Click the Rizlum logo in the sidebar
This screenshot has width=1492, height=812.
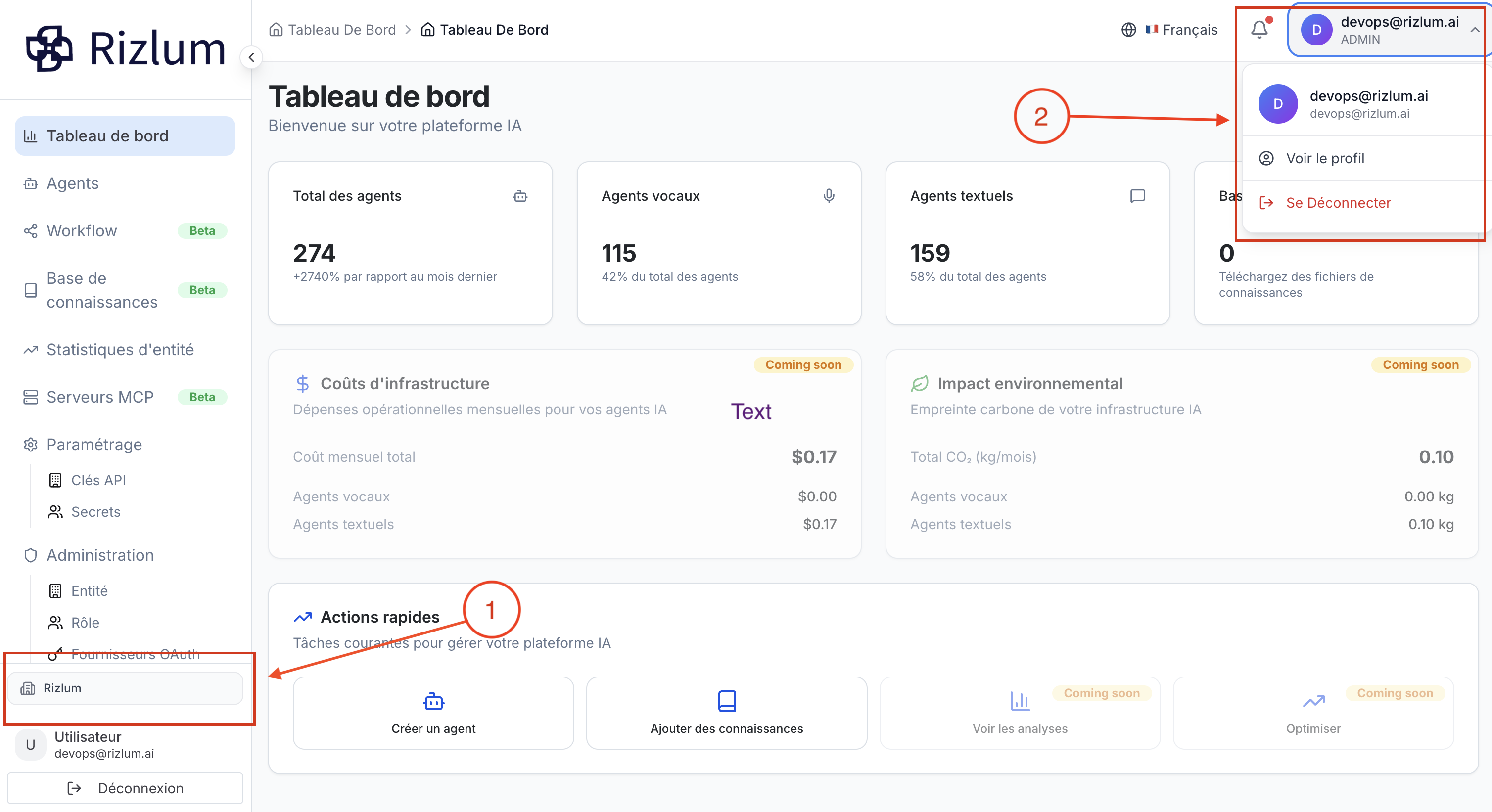(126, 48)
